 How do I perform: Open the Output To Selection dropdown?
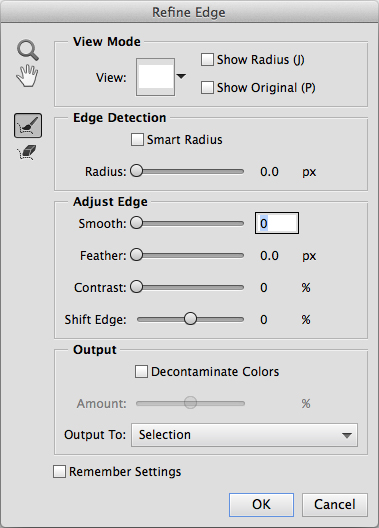(x=244, y=435)
